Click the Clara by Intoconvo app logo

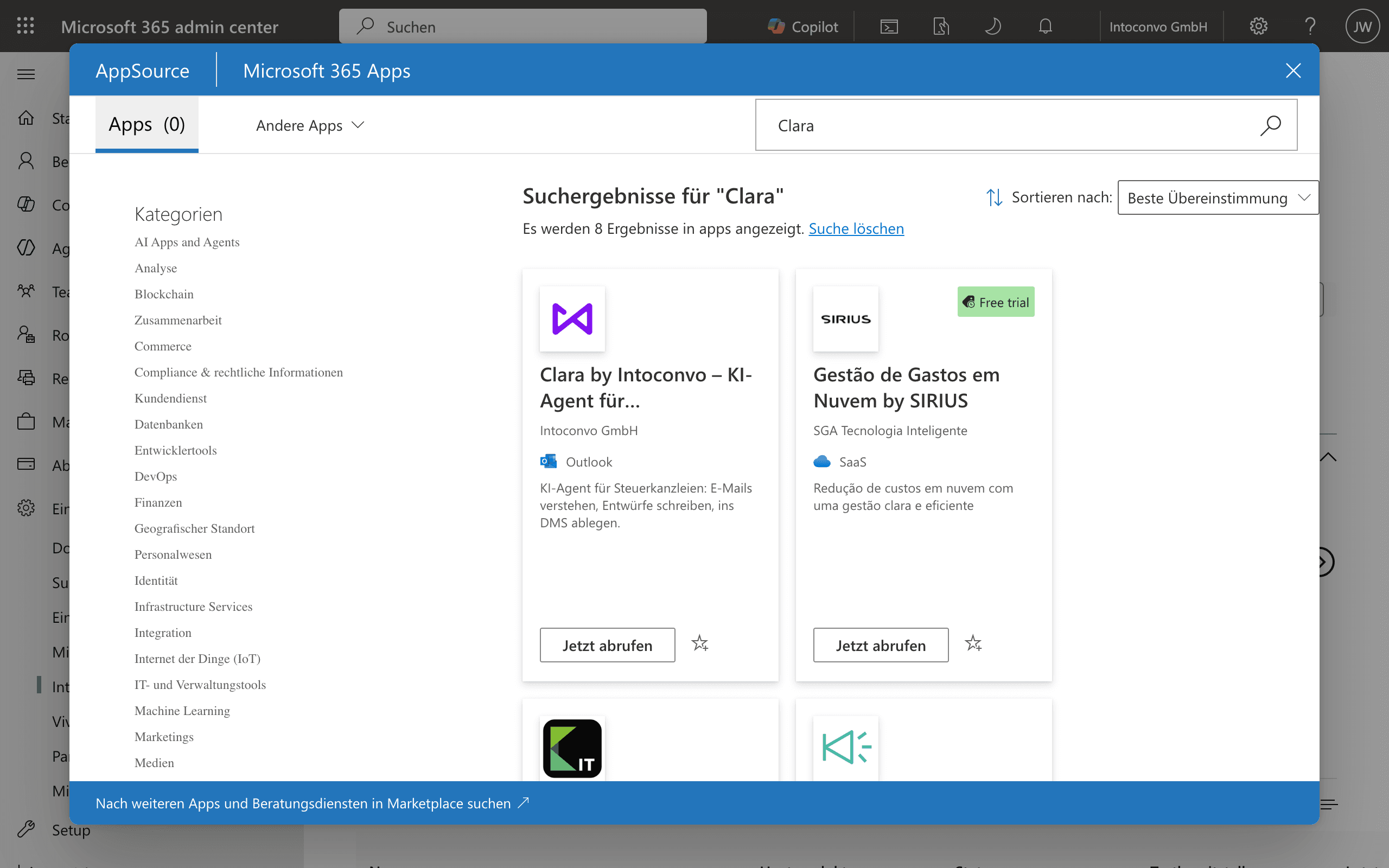coord(572,318)
